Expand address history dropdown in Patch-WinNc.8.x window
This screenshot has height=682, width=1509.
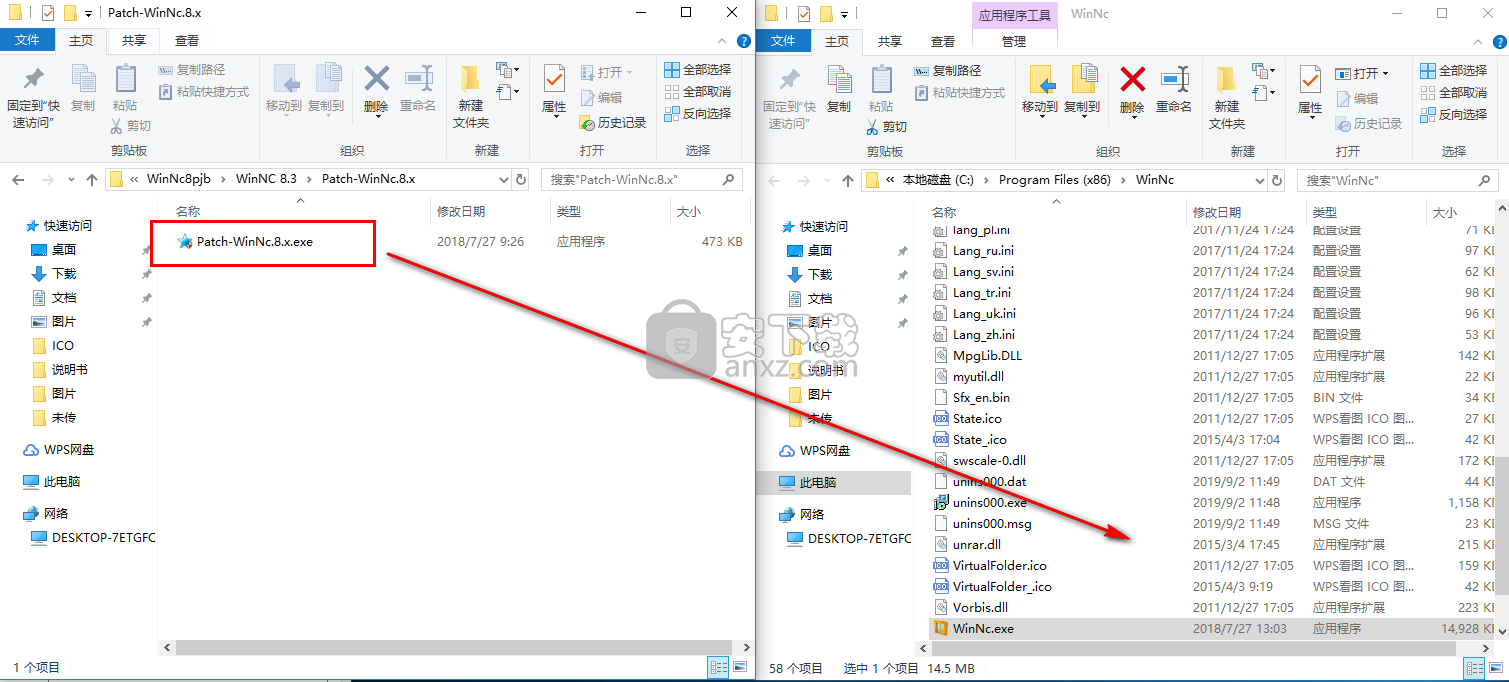click(x=504, y=179)
